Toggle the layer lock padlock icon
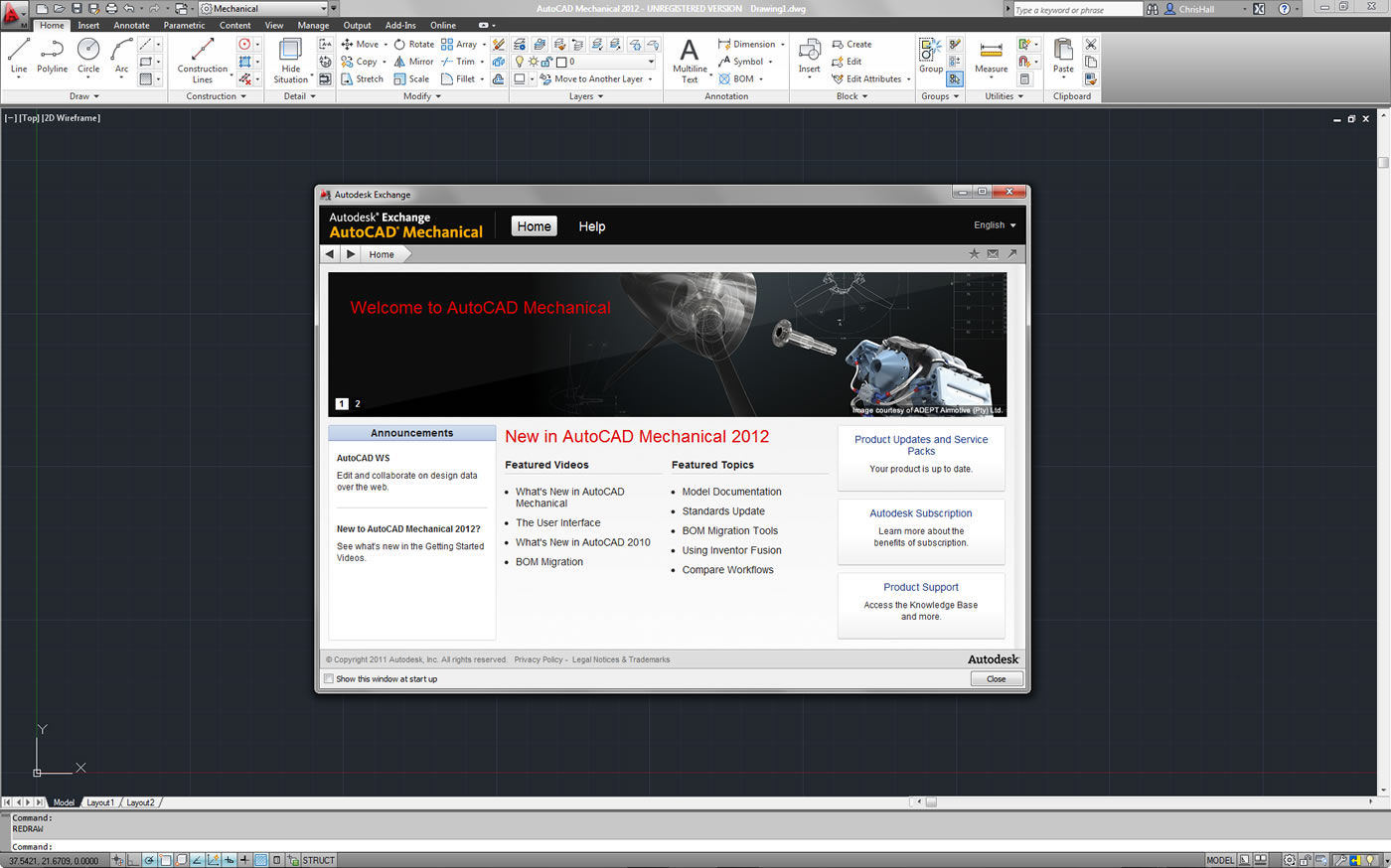This screenshot has width=1391, height=868. pyautogui.click(x=546, y=62)
